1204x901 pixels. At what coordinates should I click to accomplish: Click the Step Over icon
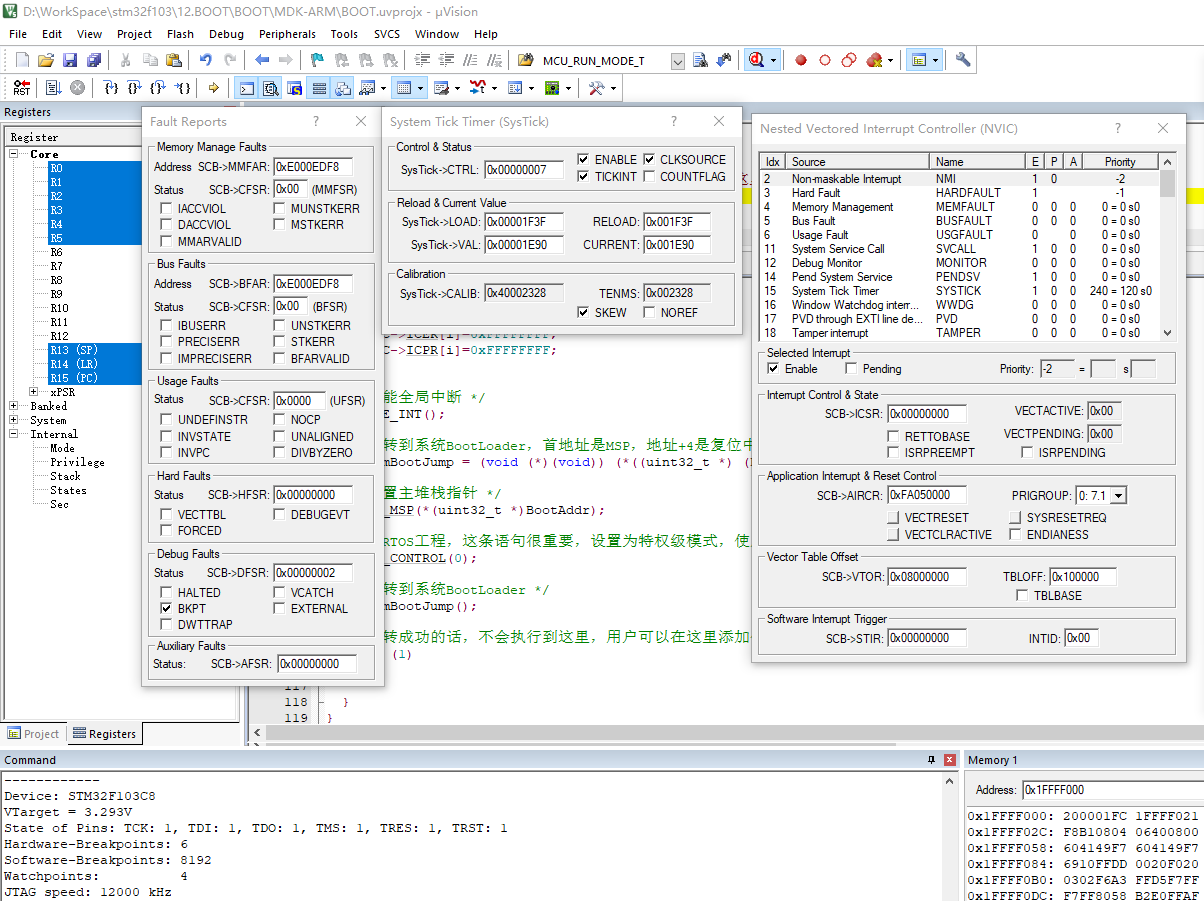[136, 88]
